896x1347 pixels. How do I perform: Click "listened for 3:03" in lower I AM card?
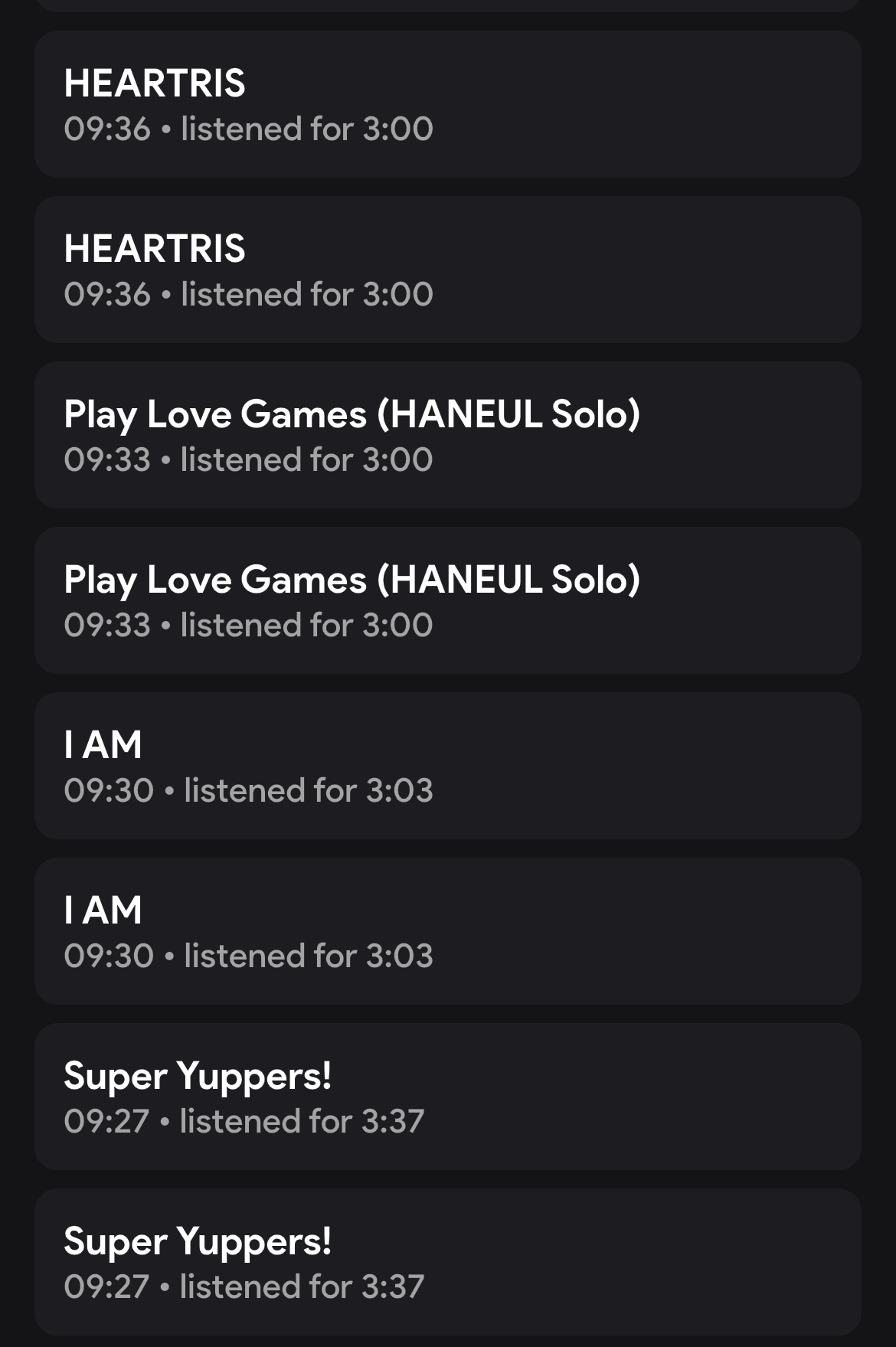pos(309,956)
